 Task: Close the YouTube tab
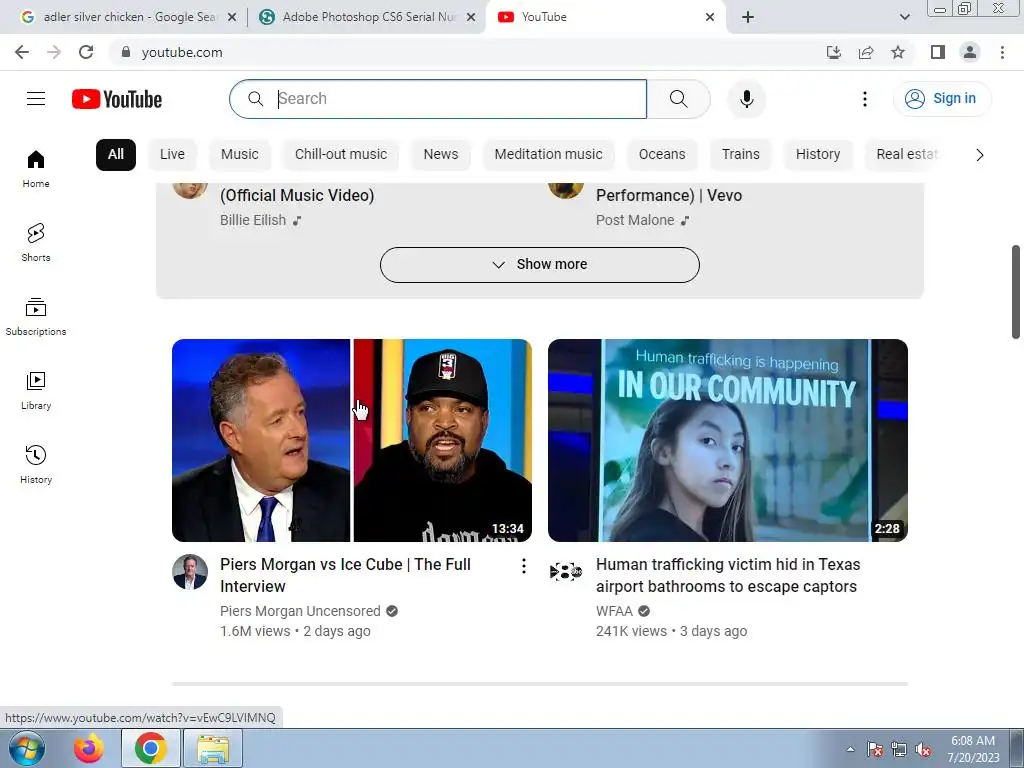[x=710, y=17]
